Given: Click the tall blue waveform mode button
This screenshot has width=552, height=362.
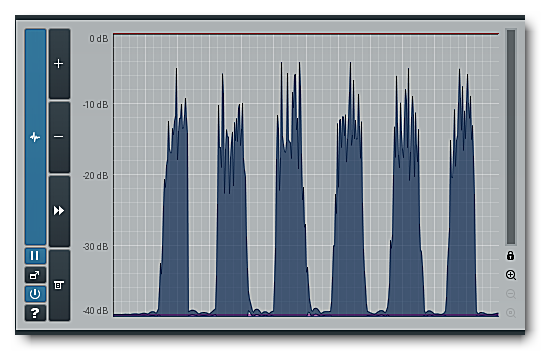Looking at the screenshot, I should click(x=35, y=137).
